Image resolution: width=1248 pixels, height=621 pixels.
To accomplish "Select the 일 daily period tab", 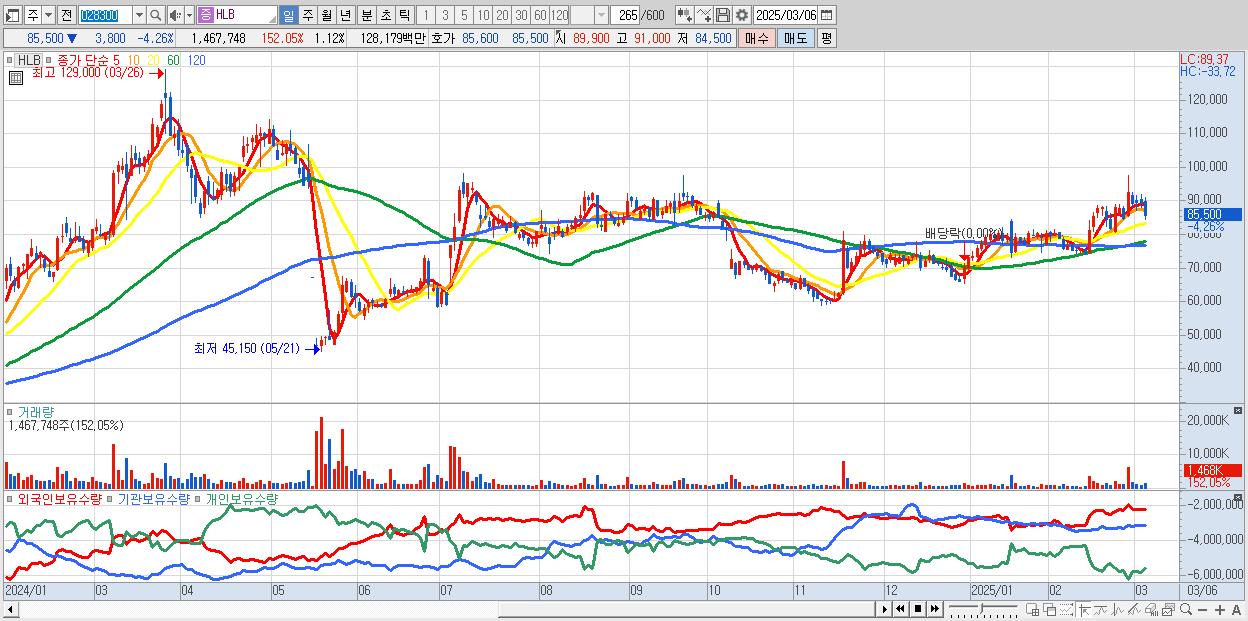I will click(288, 15).
